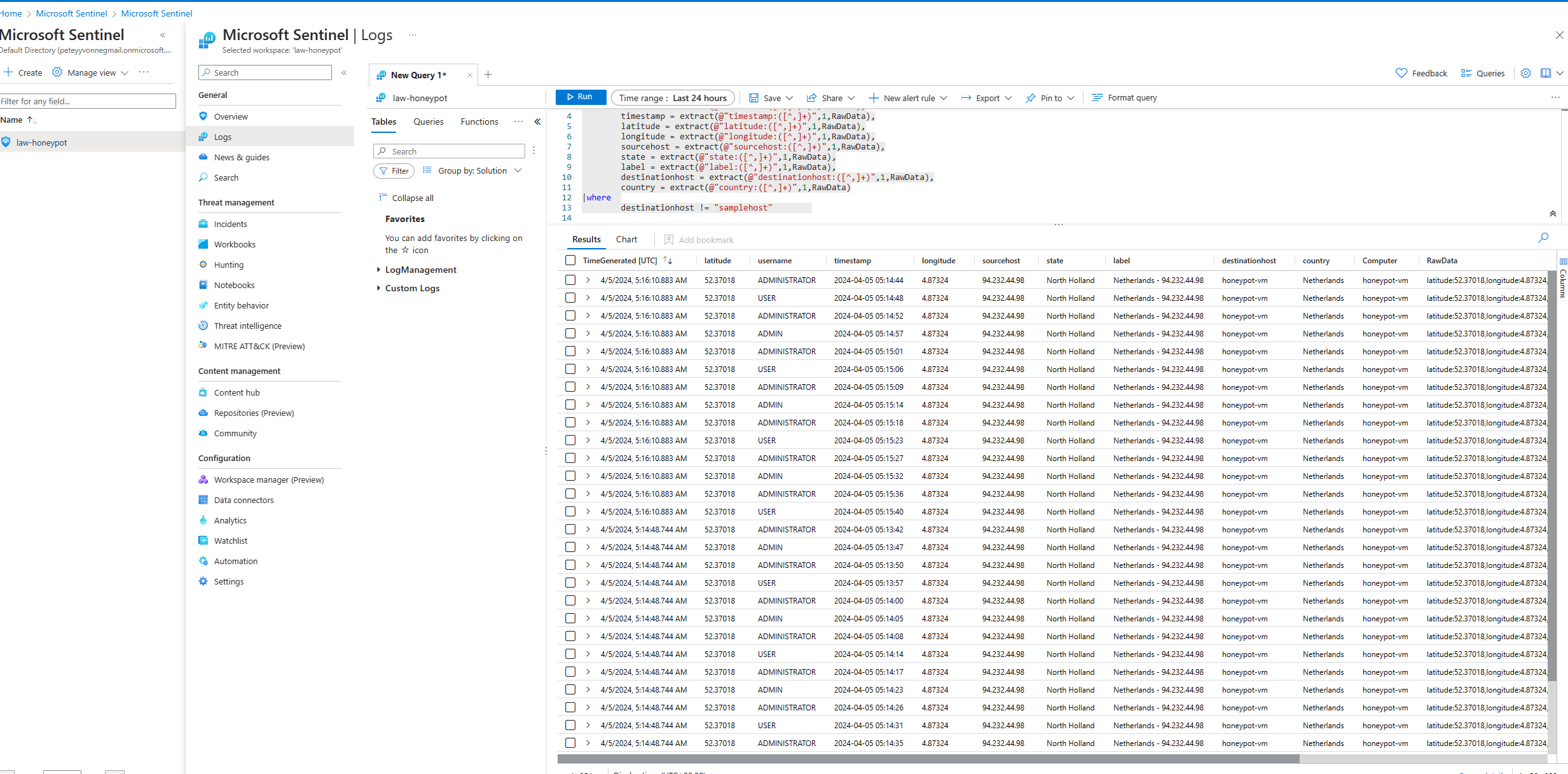The width and height of the screenshot is (1568, 774).
Task: Collapse the Sentinel navigation menu
Action: pos(344,73)
